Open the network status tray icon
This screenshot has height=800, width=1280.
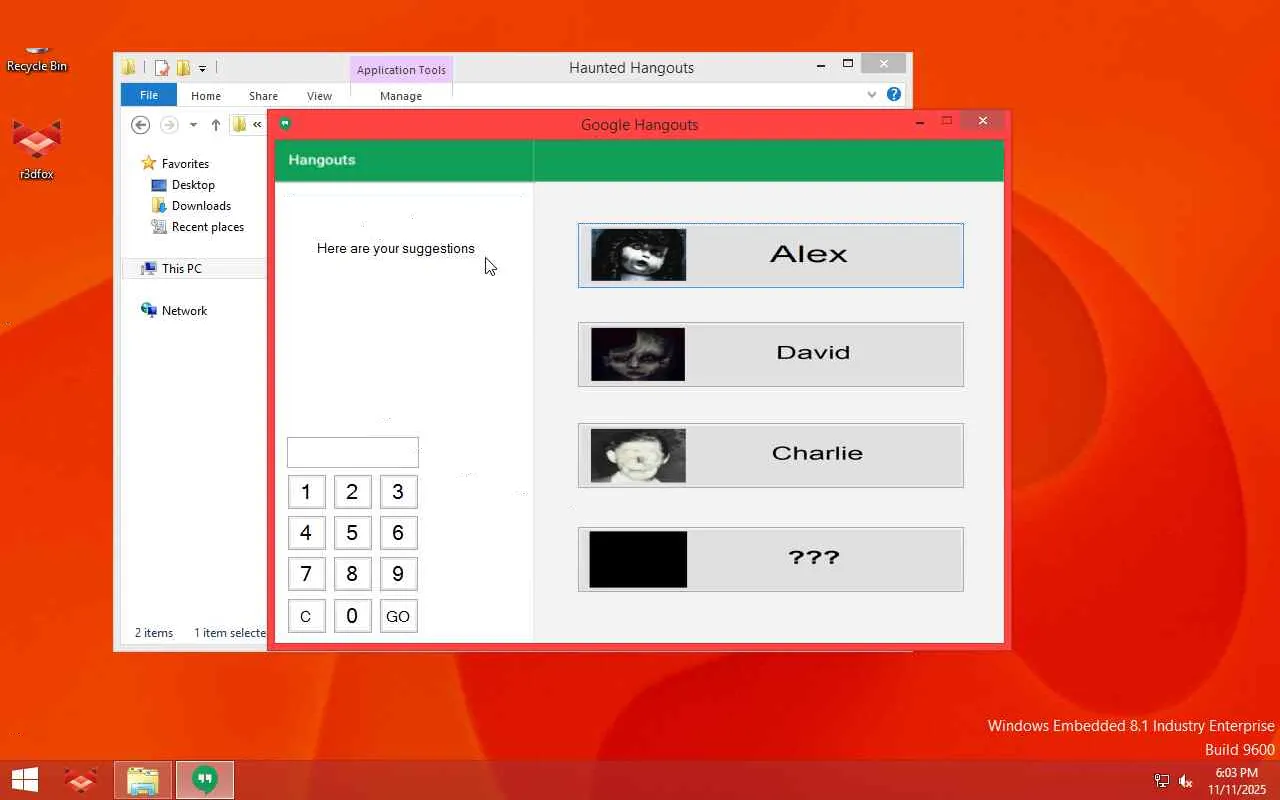(x=1162, y=781)
